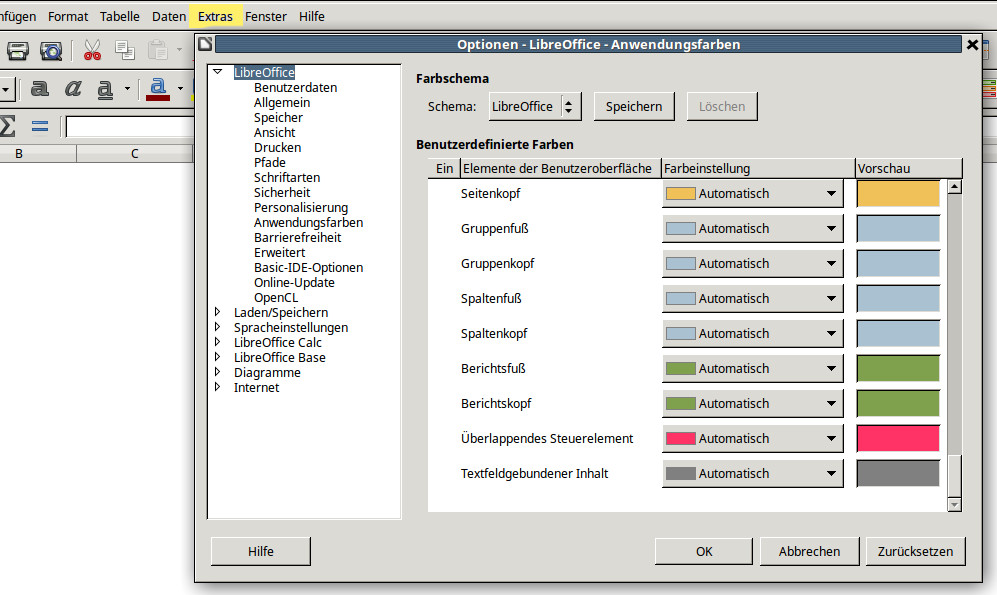The height and width of the screenshot is (595, 997).
Task: Select column C header in the spreadsheet
Action: [134, 154]
